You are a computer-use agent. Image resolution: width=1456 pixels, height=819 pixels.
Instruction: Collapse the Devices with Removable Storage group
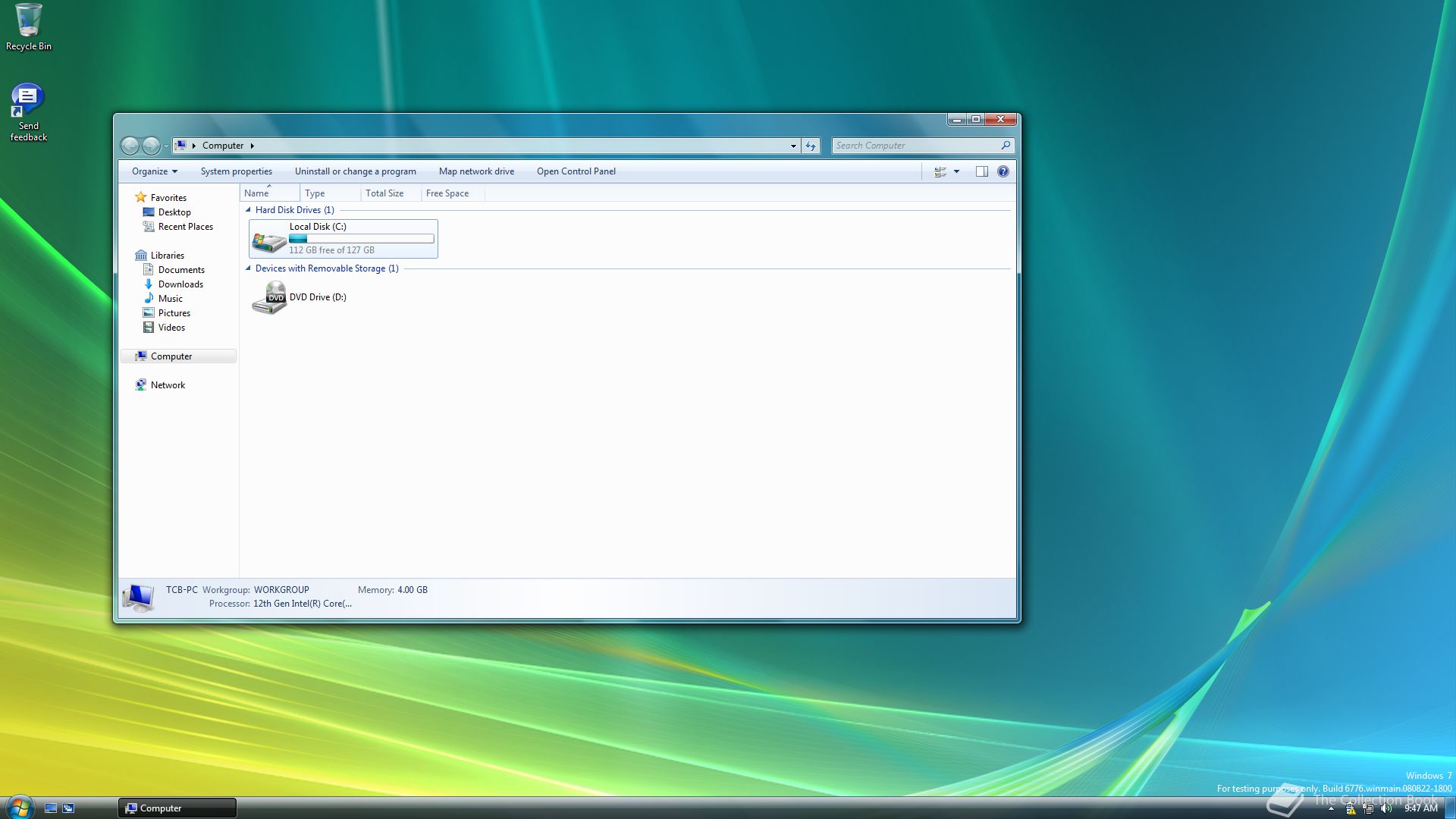[248, 268]
